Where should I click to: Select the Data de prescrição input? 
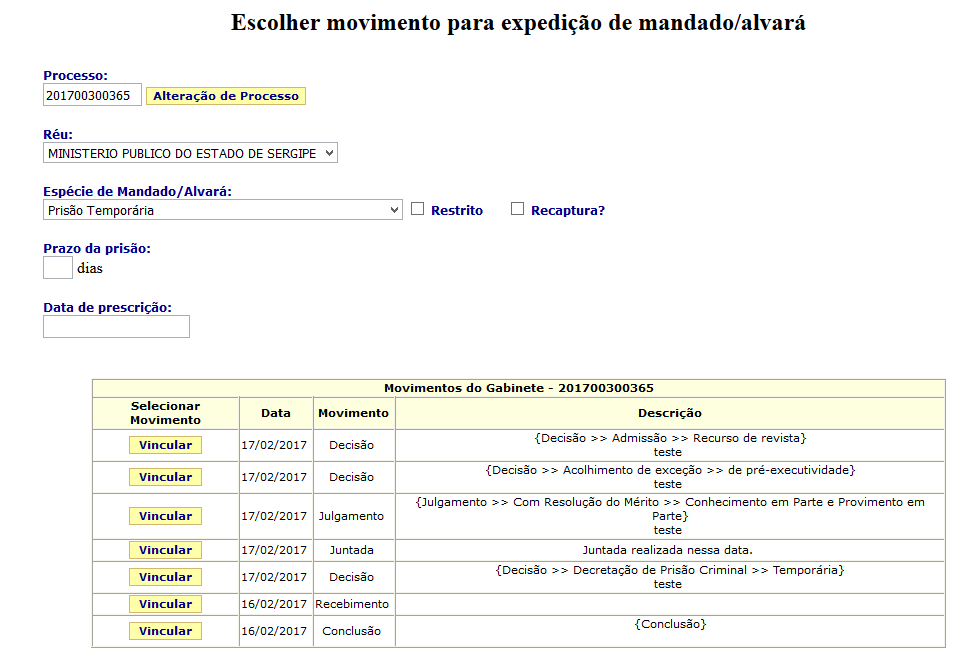tap(116, 327)
